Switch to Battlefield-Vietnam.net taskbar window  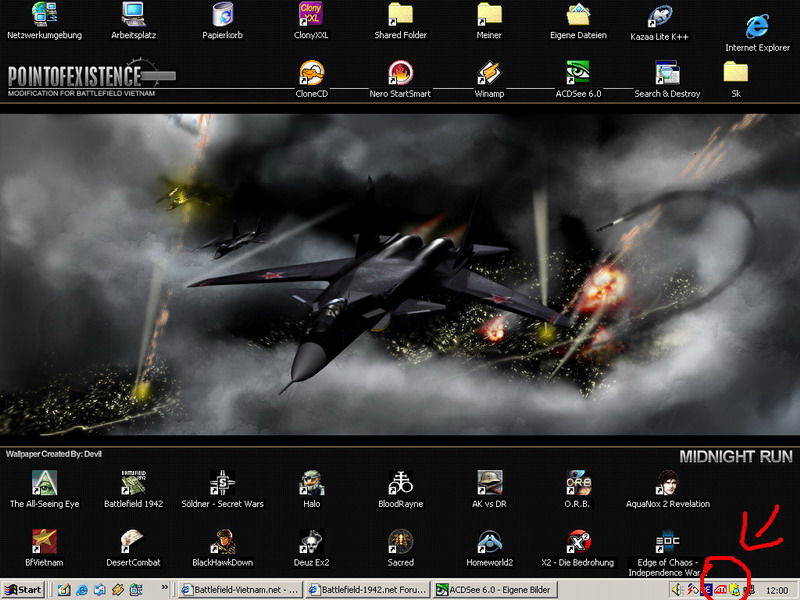click(x=240, y=590)
